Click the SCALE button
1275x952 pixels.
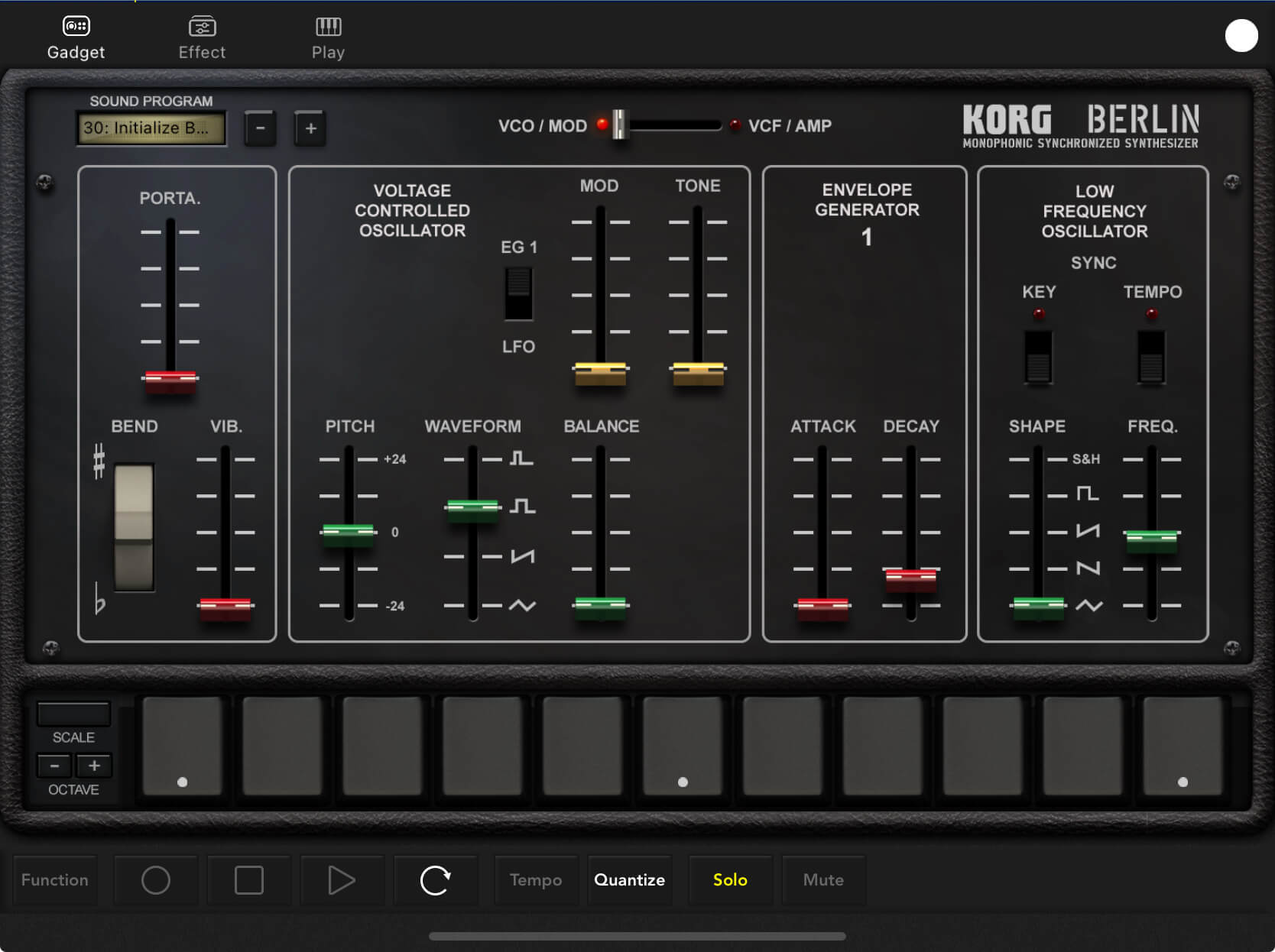[73, 714]
